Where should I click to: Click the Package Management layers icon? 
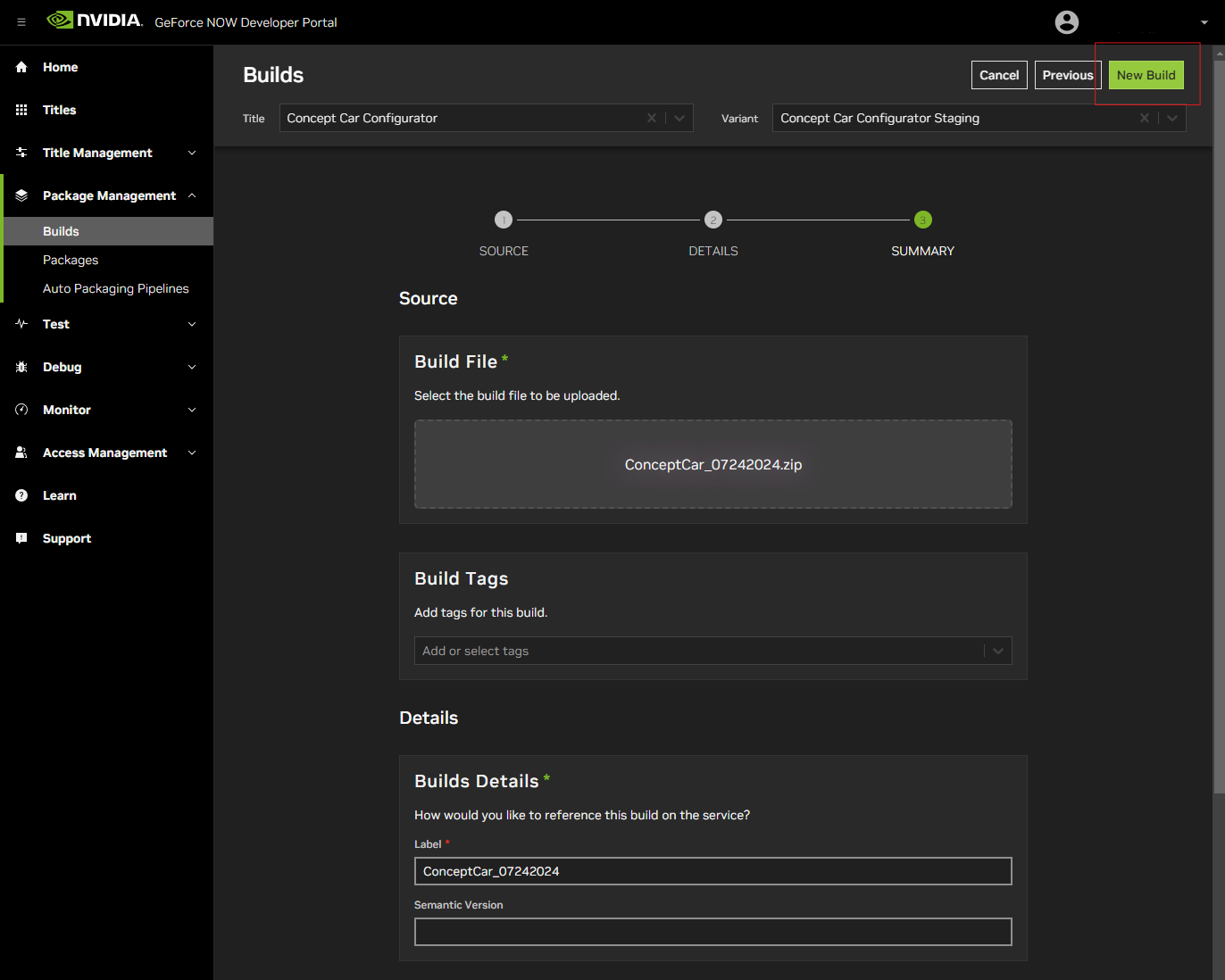(x=21, y=195)
